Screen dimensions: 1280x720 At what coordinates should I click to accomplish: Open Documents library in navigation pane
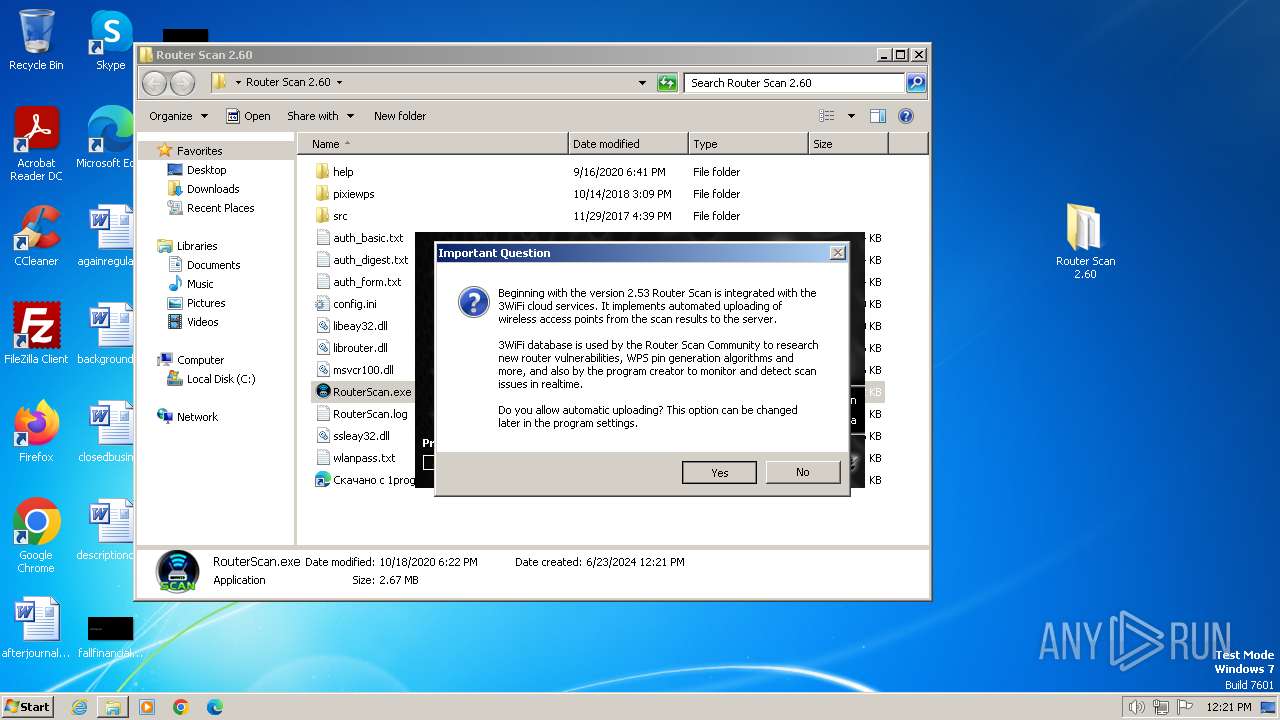(x=213, y=265)
